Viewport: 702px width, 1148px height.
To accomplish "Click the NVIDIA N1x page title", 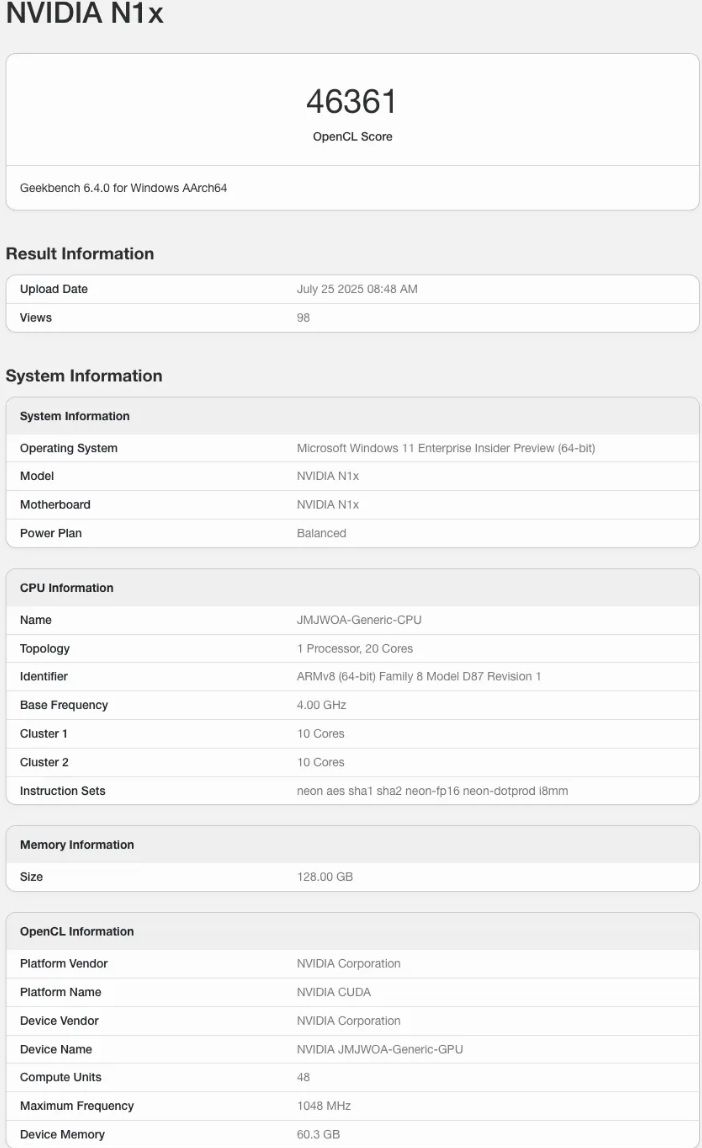I will tap(84, 13).
